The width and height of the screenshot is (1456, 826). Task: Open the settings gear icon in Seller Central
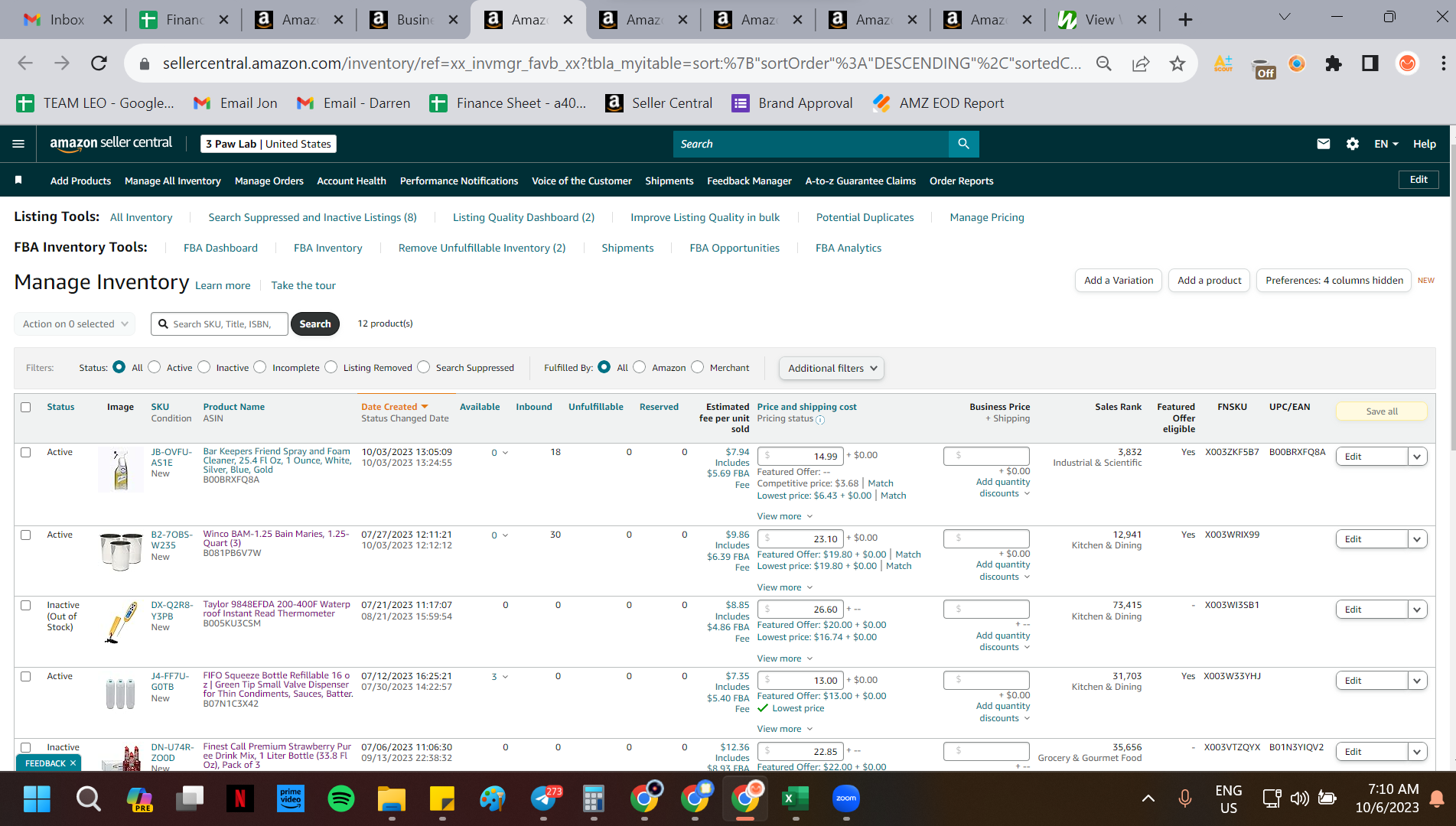1352,144
